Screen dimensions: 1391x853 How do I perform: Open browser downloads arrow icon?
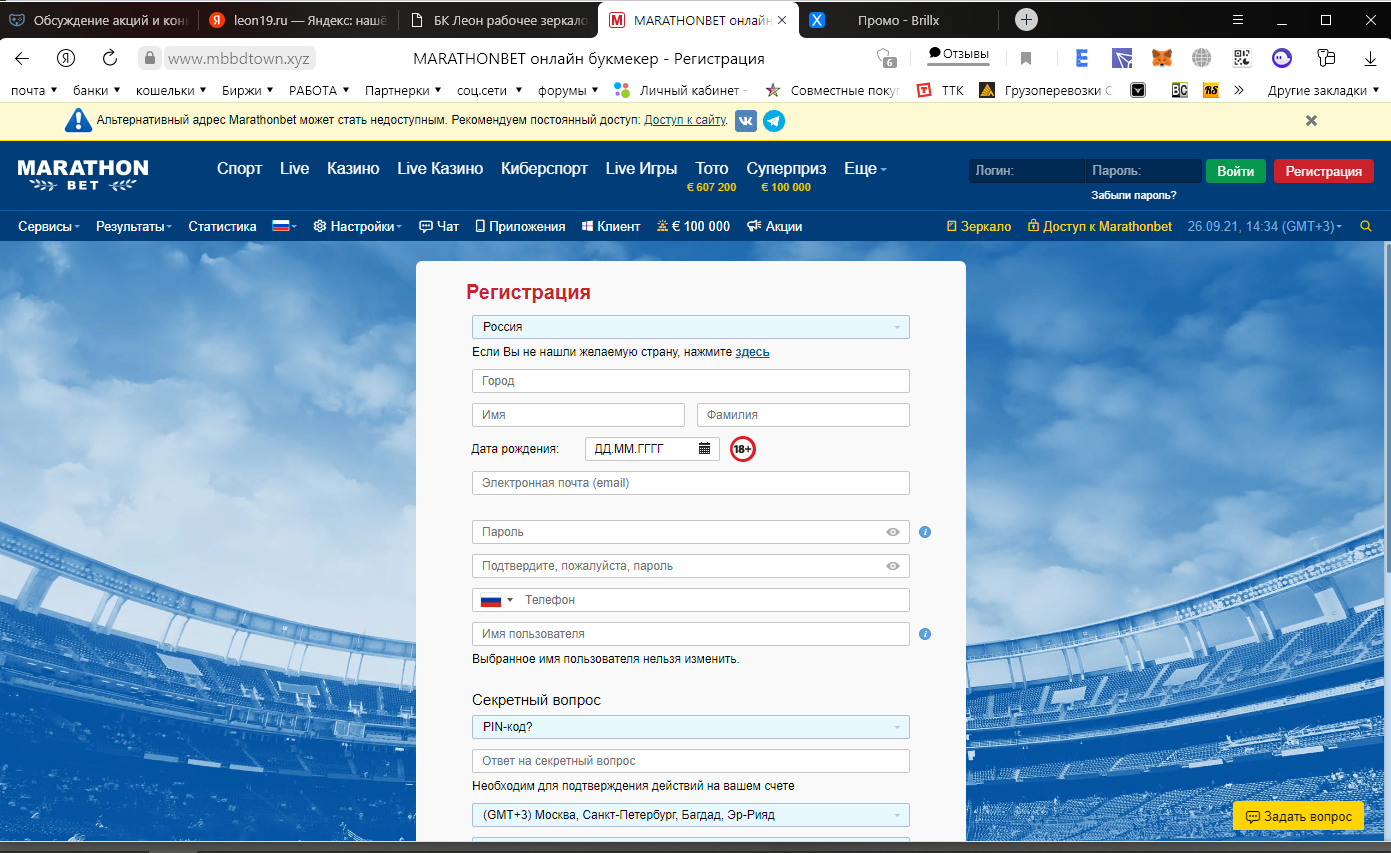coord(1370,58)
